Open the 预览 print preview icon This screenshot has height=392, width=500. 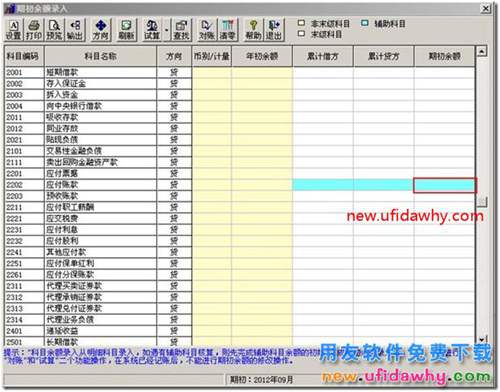[x=54, y=30]
